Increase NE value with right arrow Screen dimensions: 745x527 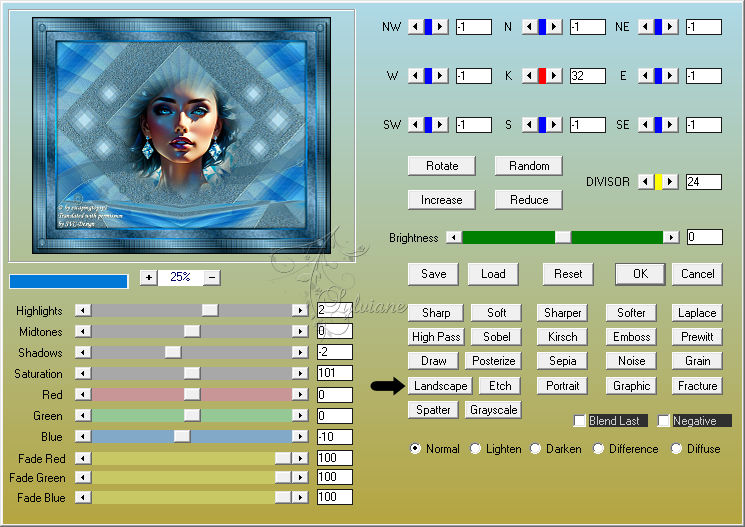coord(670,27)
